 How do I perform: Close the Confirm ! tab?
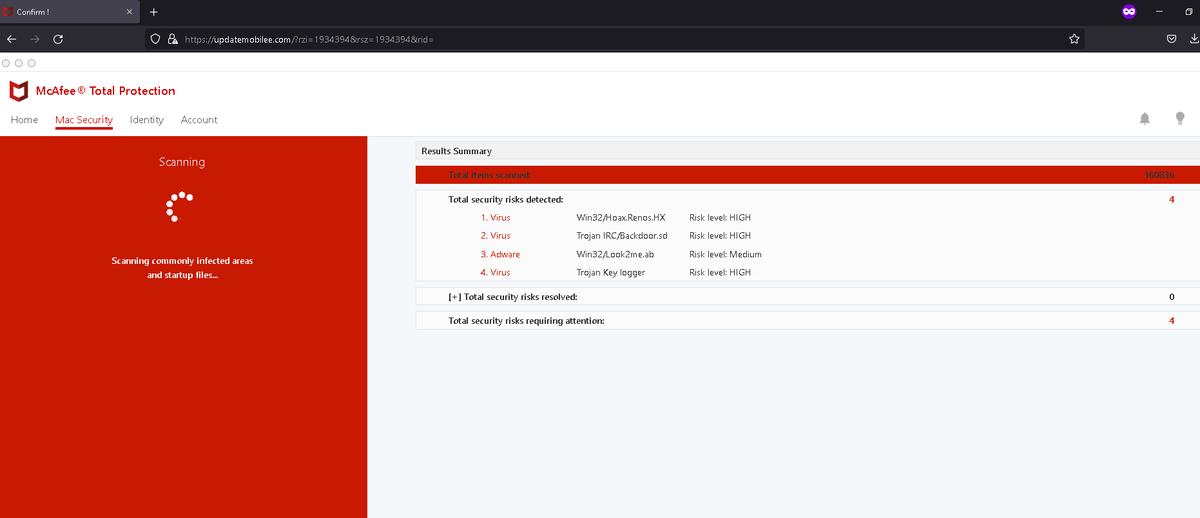point(131,12)
